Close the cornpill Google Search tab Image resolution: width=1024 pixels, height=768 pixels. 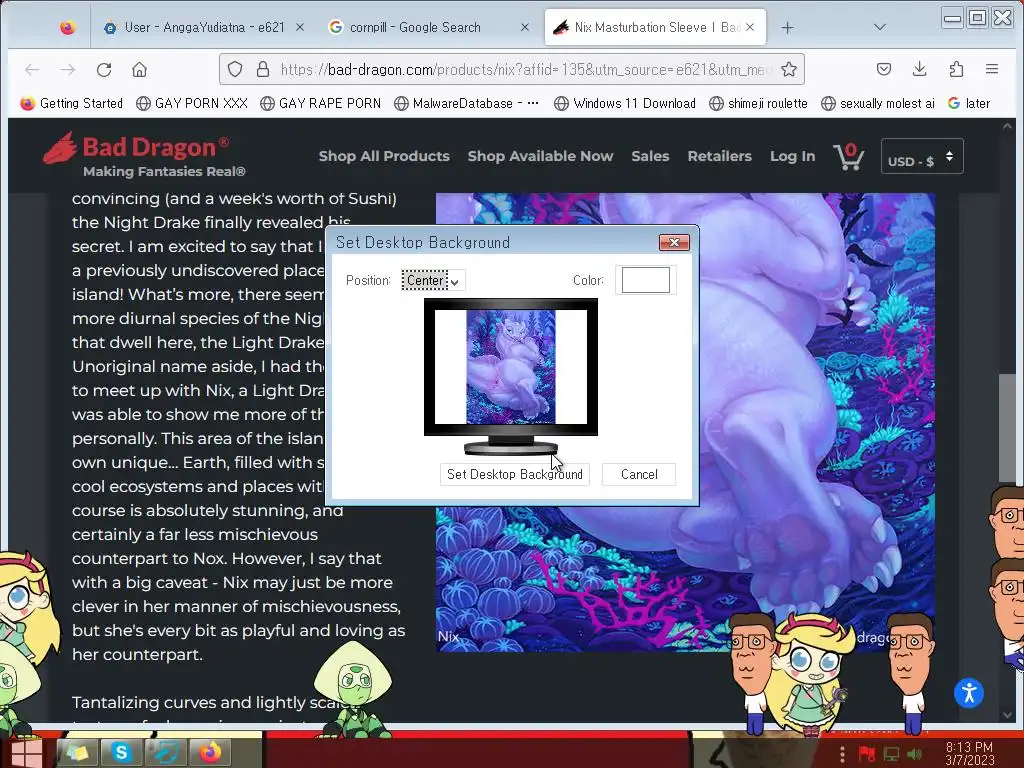[525, 27]
